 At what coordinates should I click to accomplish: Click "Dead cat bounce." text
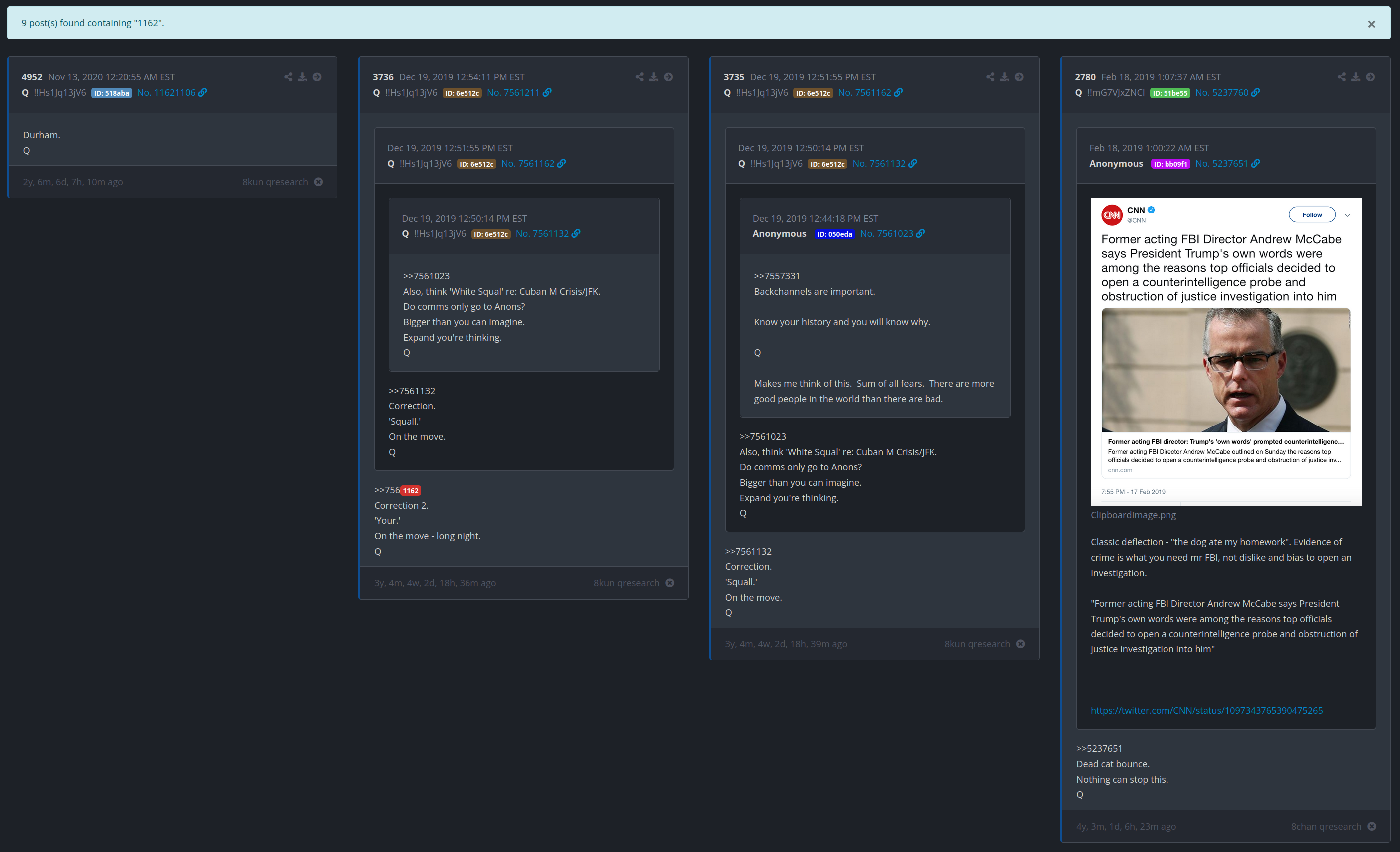pos(1113,764)
